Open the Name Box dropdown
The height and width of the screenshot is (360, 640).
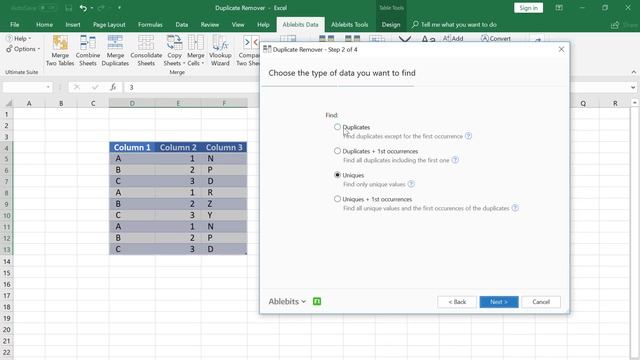(48, 87)
